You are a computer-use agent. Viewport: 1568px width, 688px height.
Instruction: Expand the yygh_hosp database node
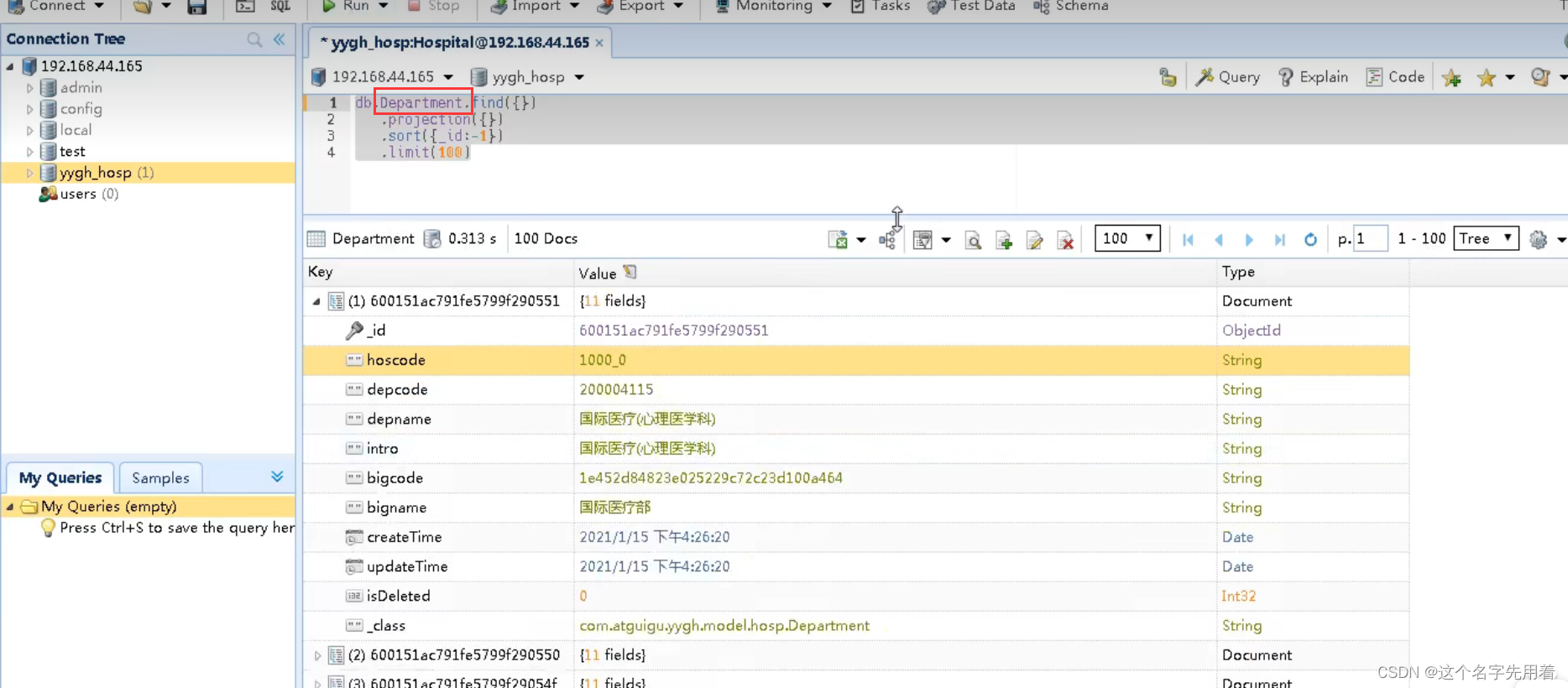point(30,173)
